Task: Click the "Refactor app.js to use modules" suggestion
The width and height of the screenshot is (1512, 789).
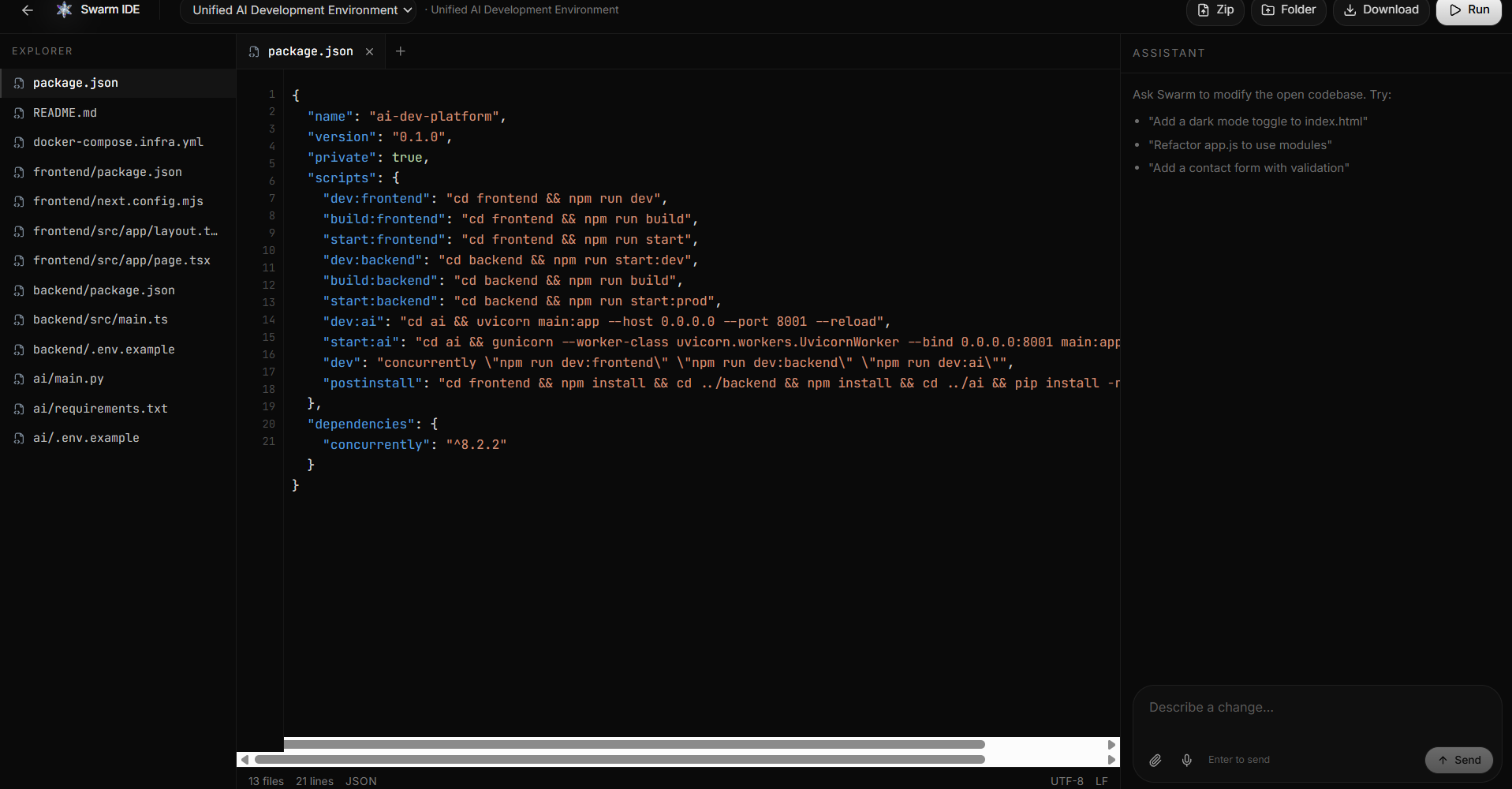Action: point(1240,145)
